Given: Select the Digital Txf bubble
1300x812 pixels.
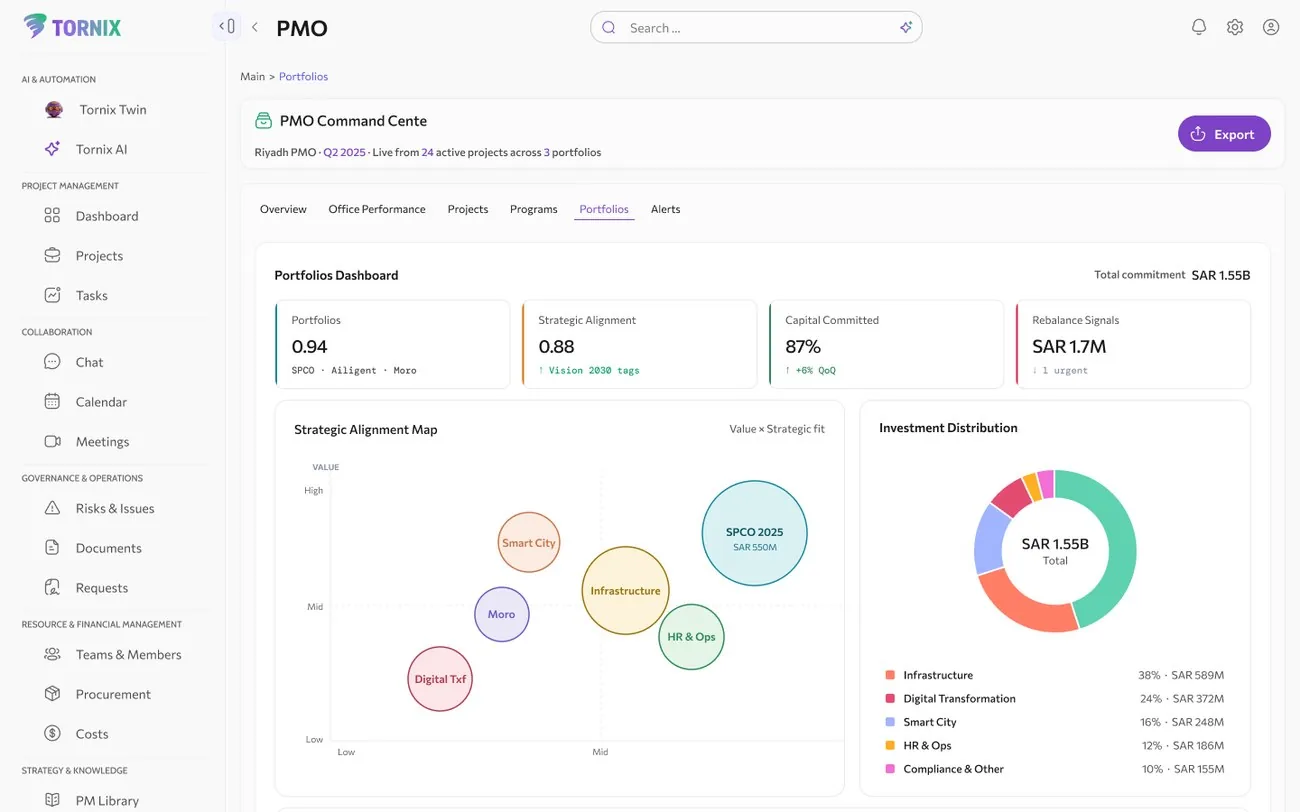Looking at the screenshot, I should tap(440, 679).
